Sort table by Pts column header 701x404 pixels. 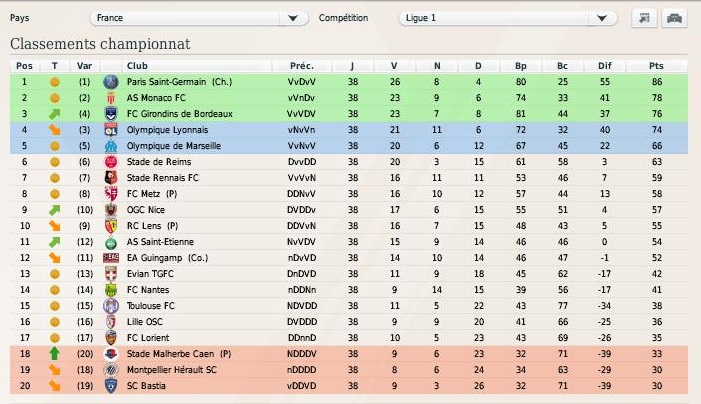(656, 66)
